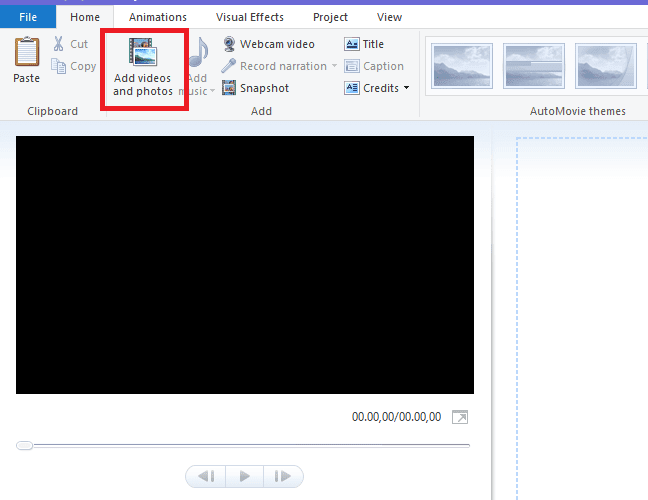Add a Caption to the clip
The image size is (648, 500).
tap(374, 66)
